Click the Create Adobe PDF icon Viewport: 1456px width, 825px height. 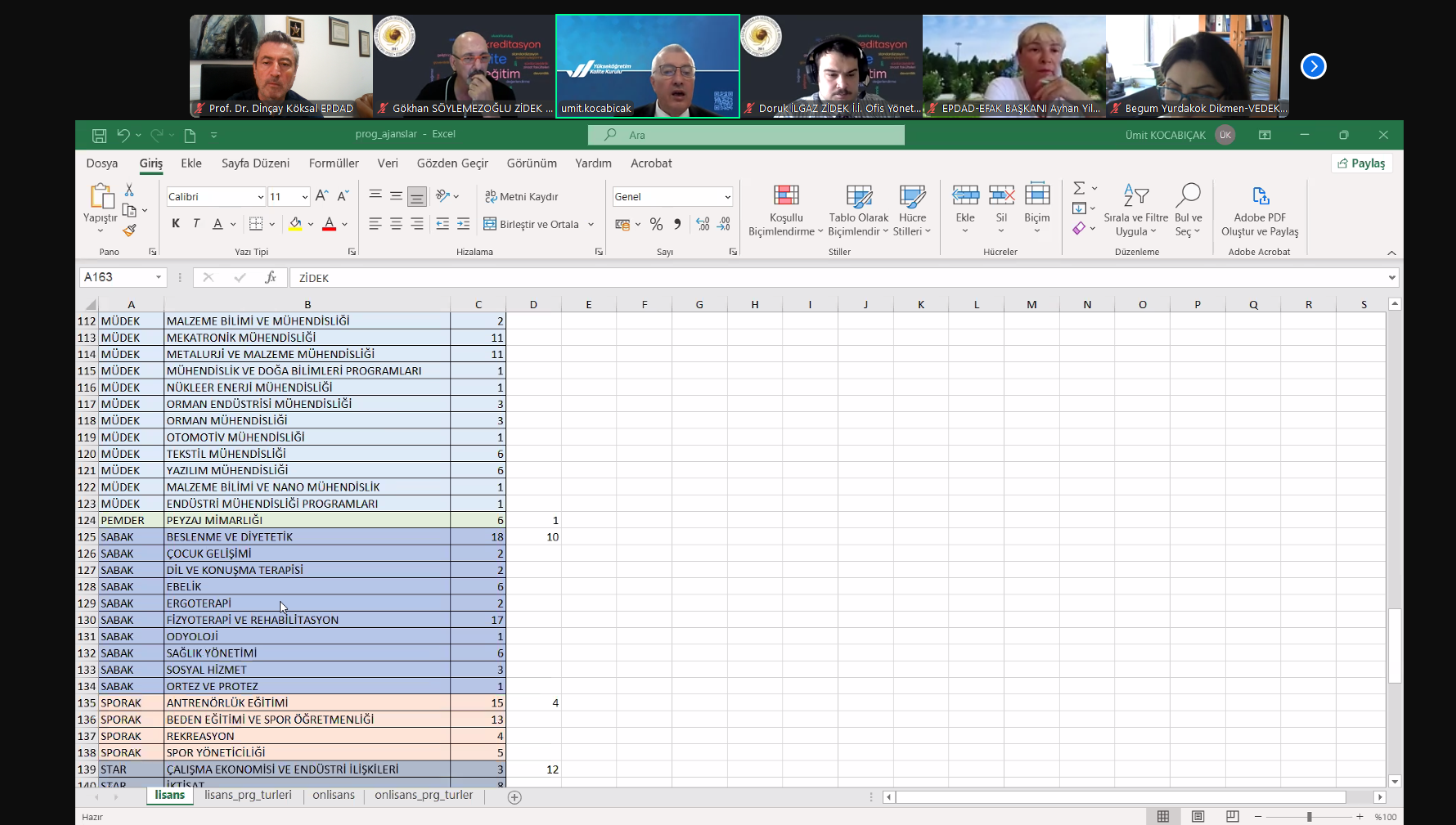point(1260,196)
